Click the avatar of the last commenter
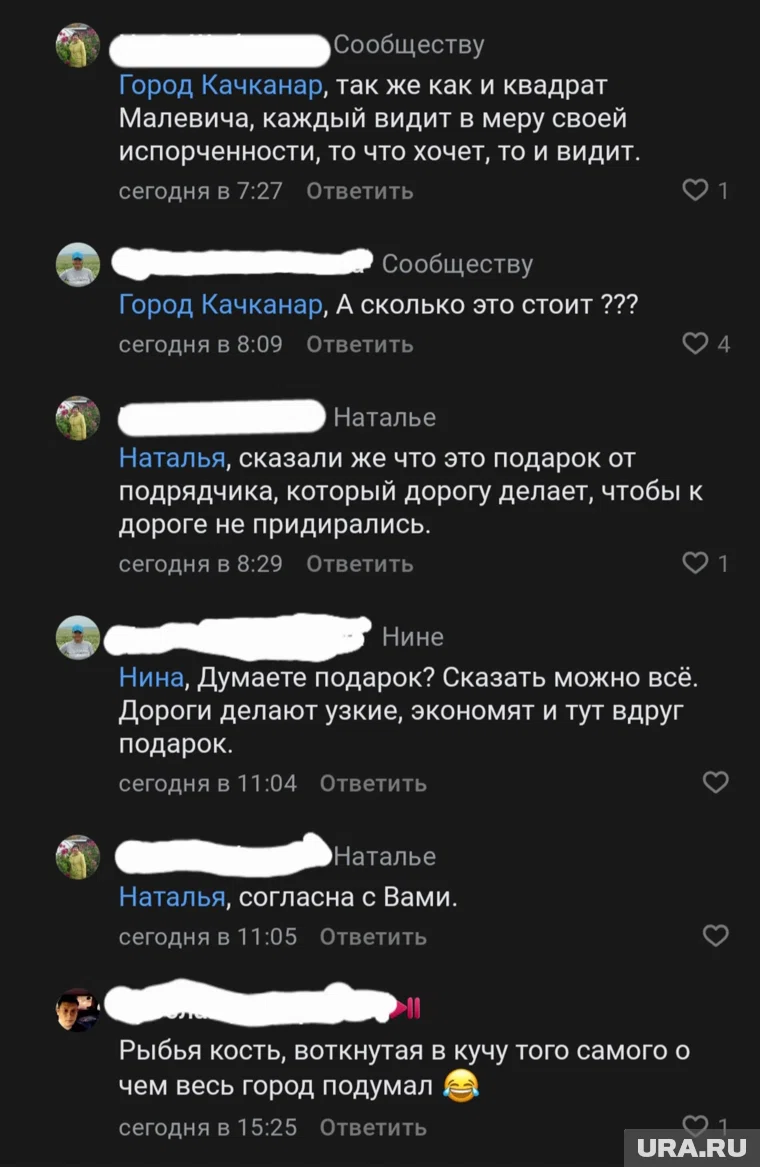 (77, 1010)
